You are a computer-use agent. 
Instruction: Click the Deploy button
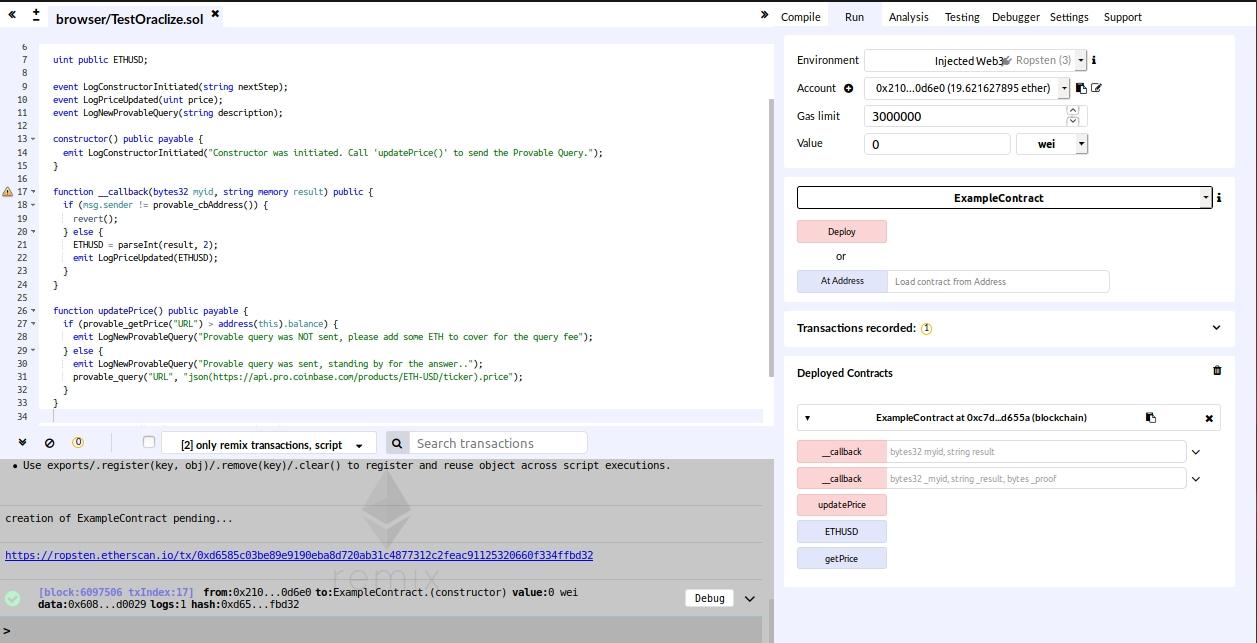pyautogui.click(x=842, y=232)
